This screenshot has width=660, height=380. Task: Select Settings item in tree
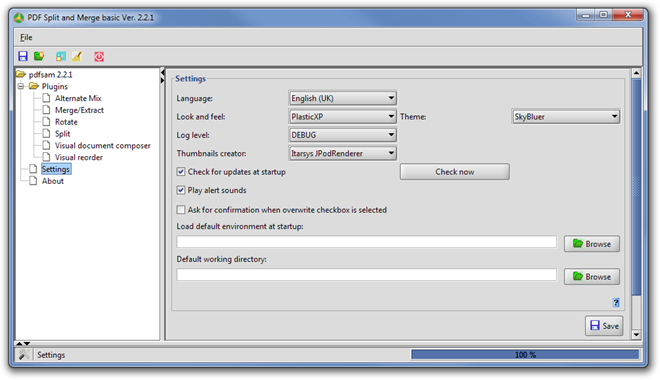tap(56, 169)
